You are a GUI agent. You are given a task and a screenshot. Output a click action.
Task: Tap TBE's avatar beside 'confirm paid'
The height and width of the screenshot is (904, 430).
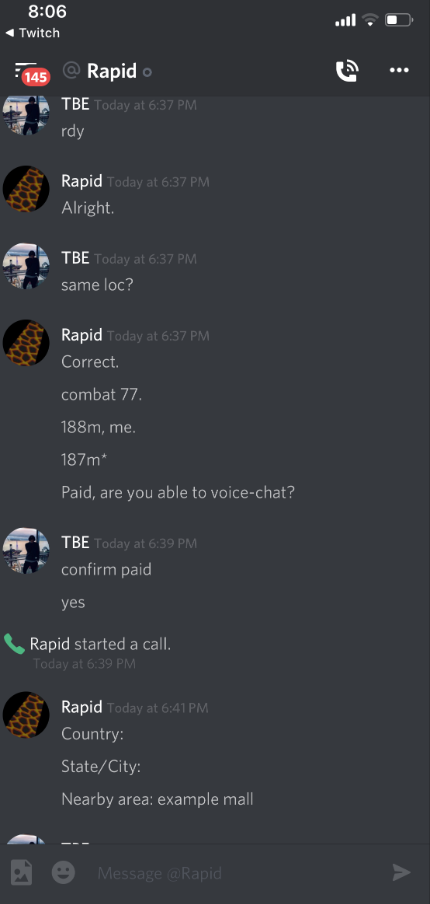(26, 551)
